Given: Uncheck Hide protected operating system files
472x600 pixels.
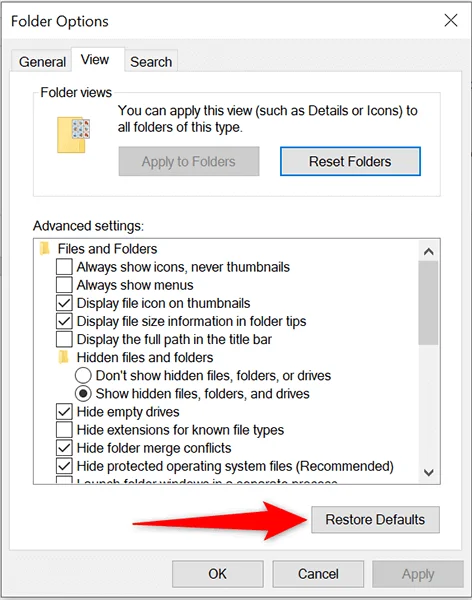Looking at the screenshot, I should click(64, 466).
